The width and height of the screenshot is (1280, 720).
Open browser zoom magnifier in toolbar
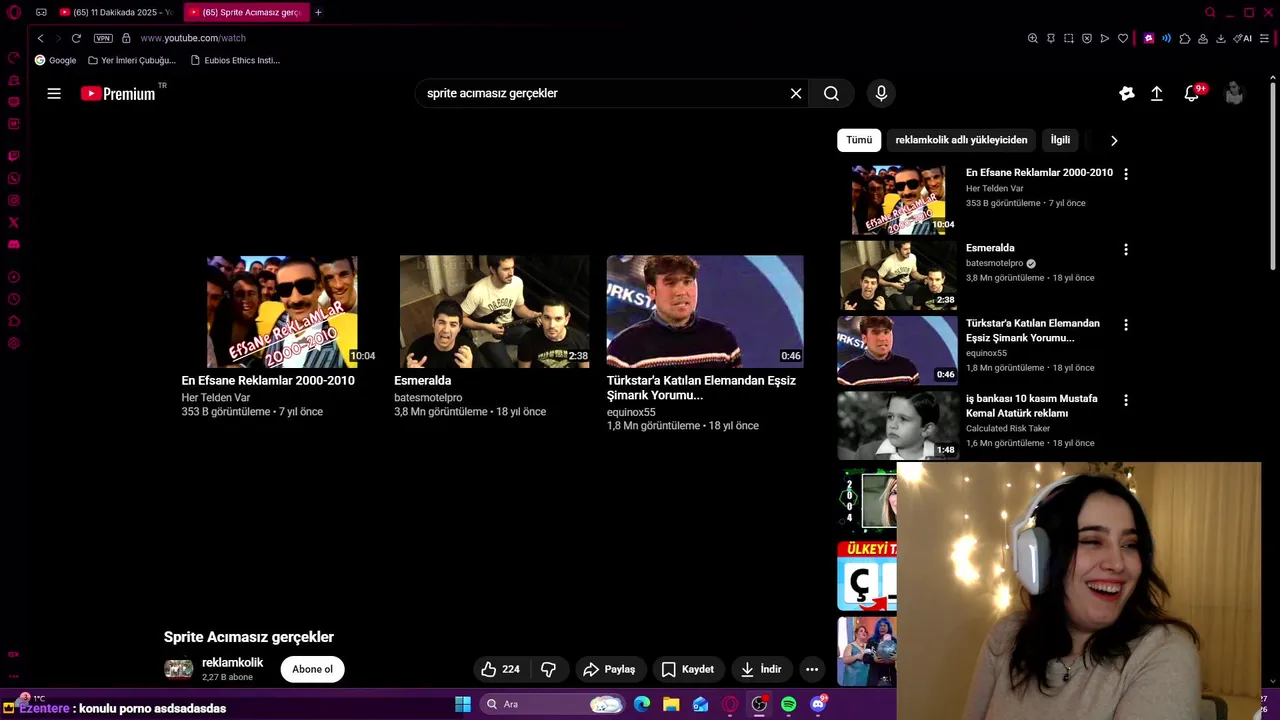click(1033, 38)
